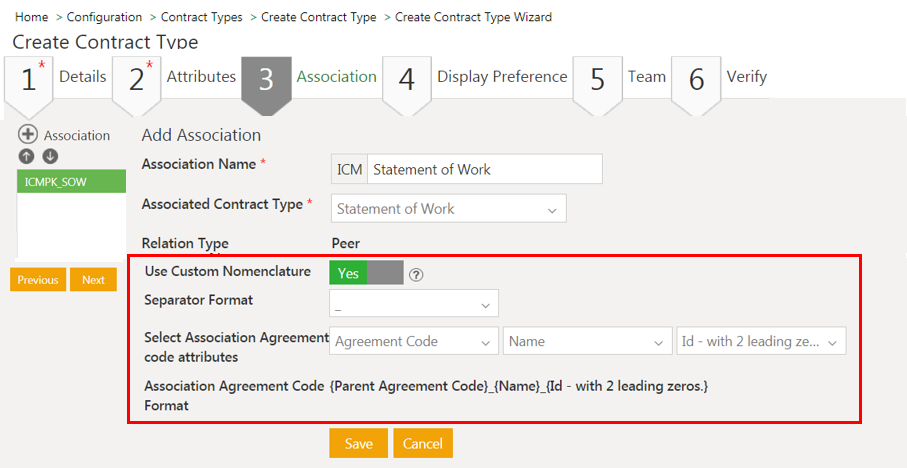Image resolution: width=907 pixels, height=468 pixels.
Task: Open step 6 Verify
Action: tap(720, 78)
